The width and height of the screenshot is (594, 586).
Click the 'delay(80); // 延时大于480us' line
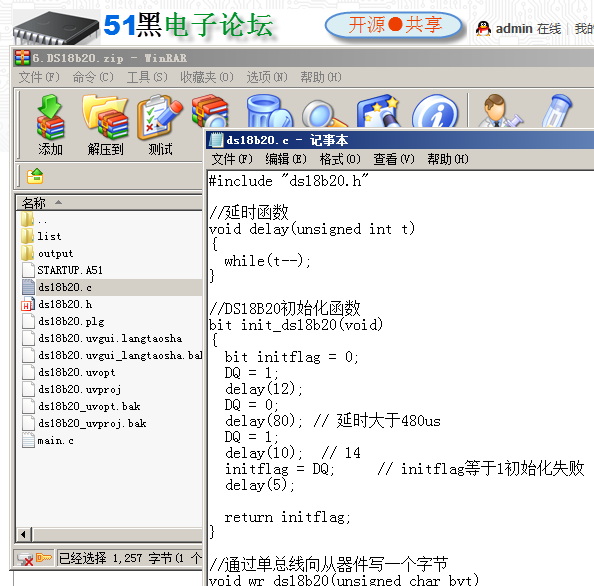pos(333,421)
